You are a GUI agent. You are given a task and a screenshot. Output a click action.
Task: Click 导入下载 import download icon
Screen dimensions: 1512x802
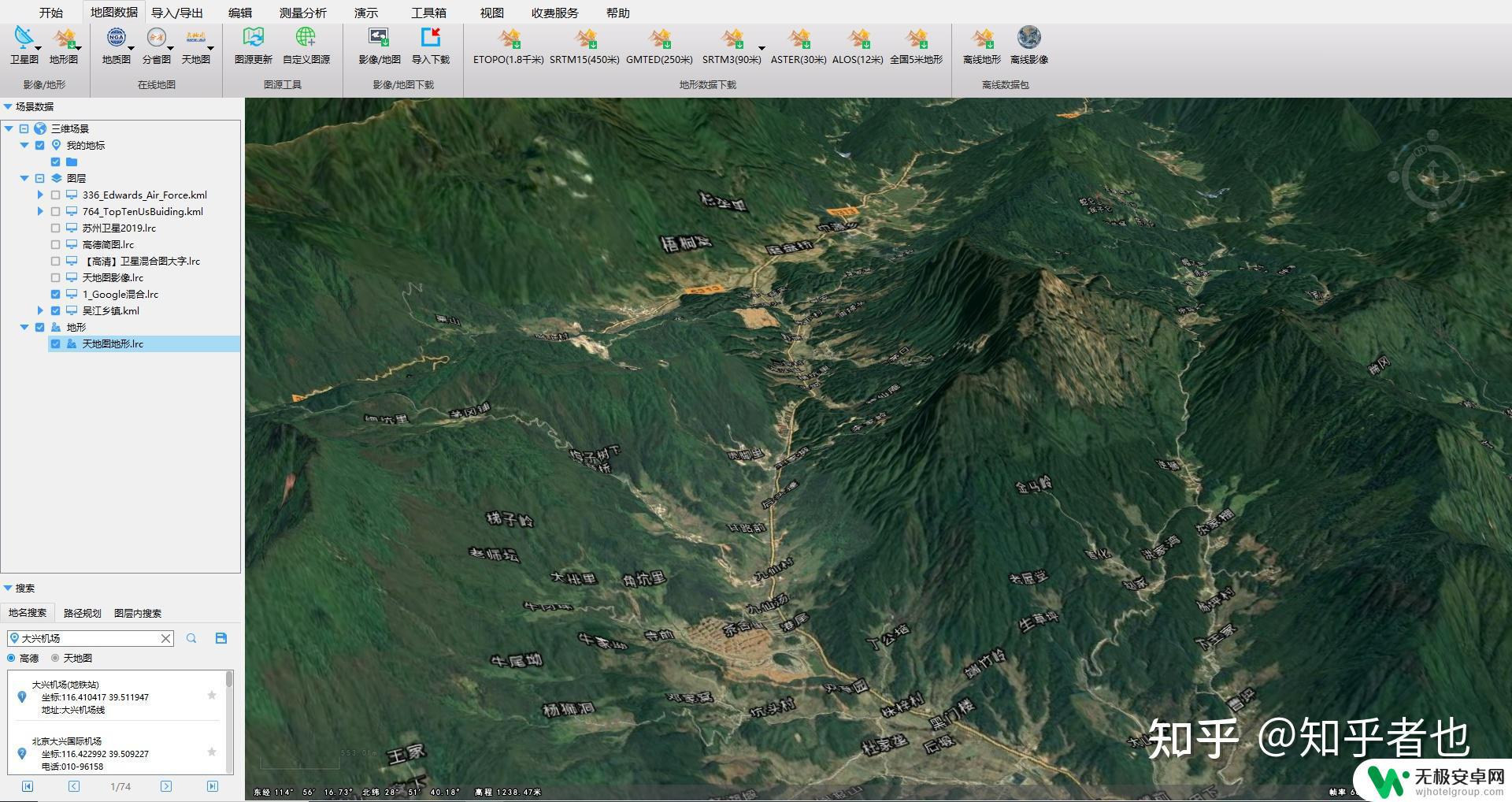tap(431, 46)
